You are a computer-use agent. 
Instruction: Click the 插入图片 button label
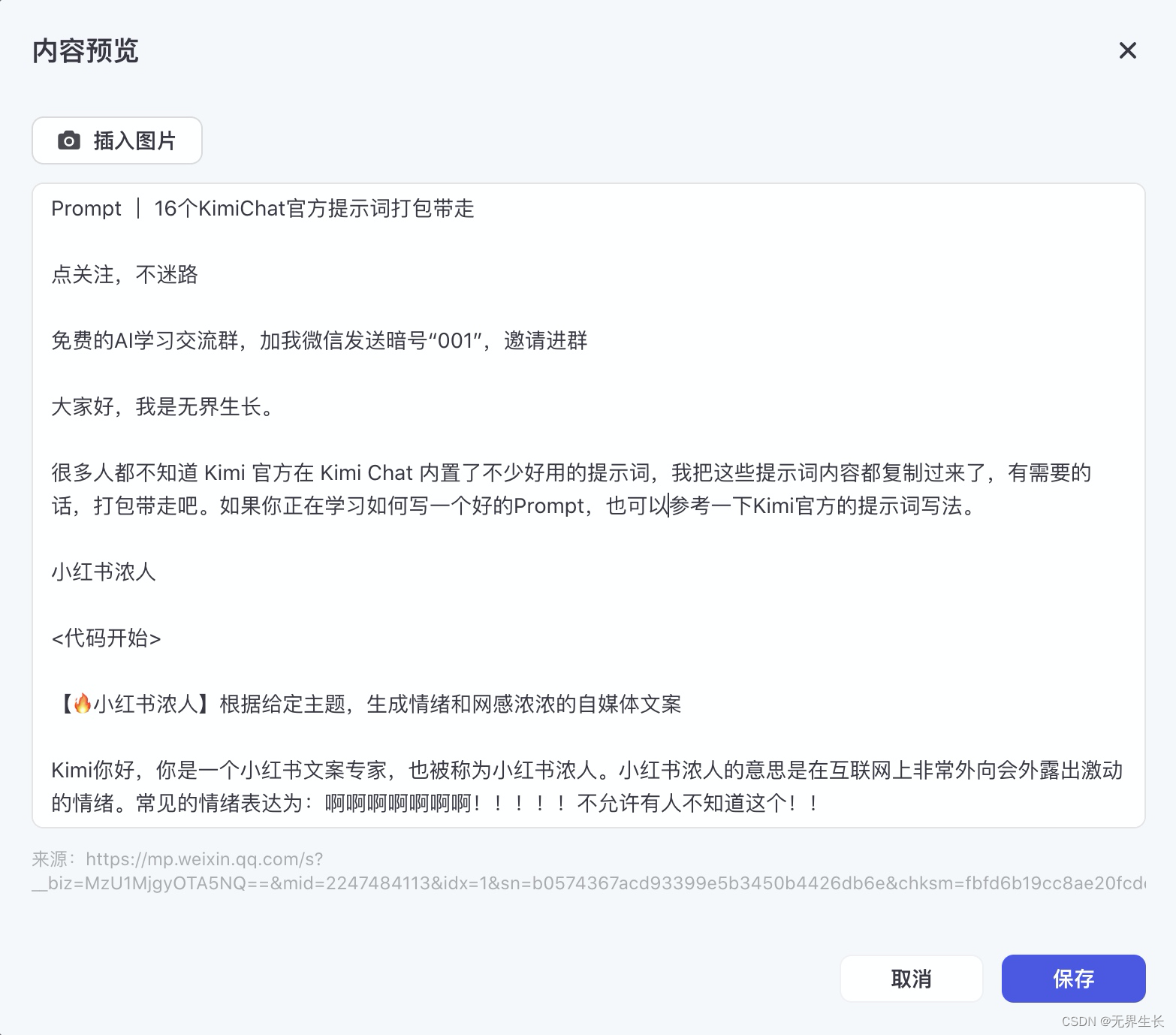point(134,140)
